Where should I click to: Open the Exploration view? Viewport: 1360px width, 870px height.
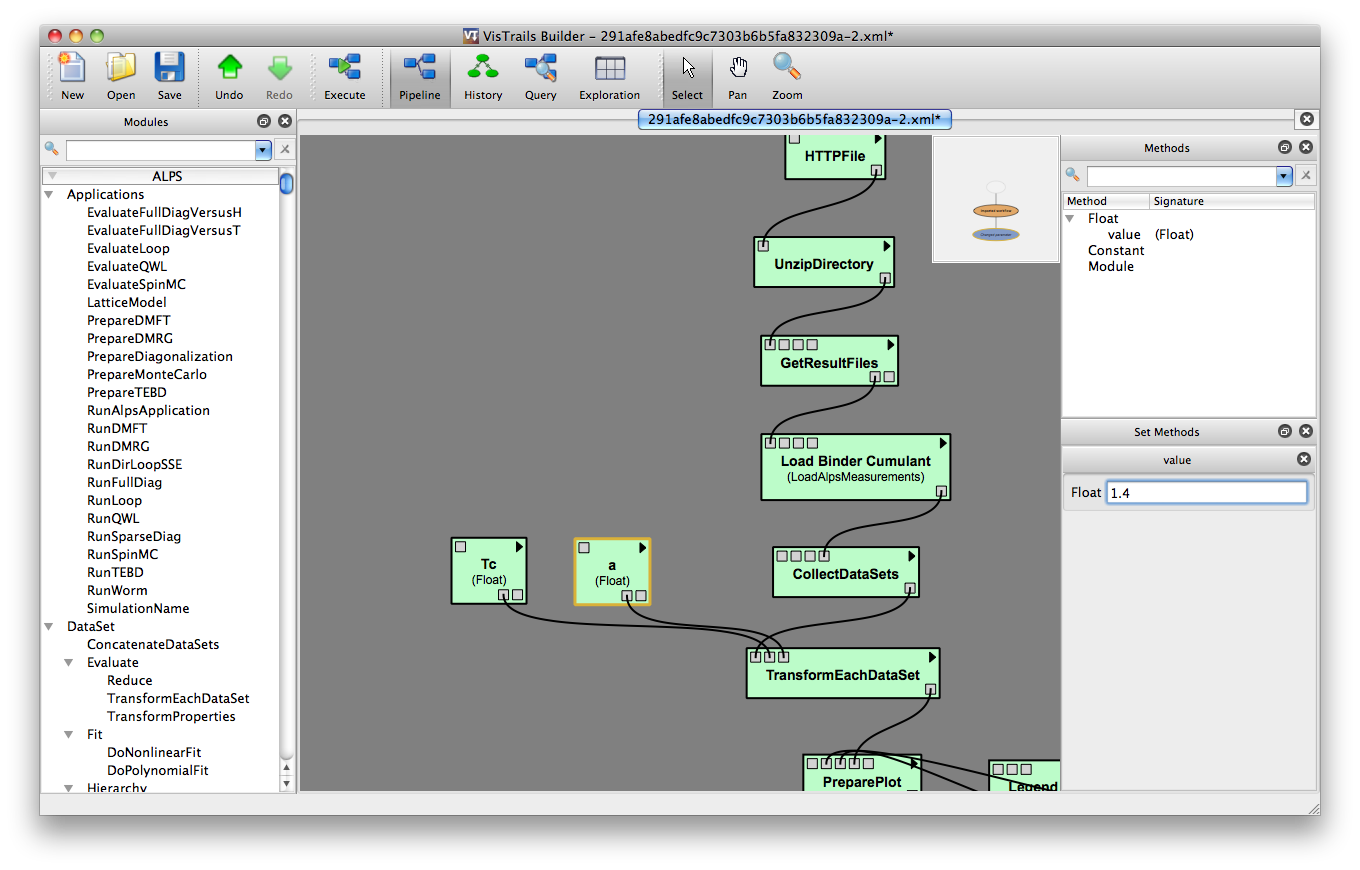tap(609, 70)
